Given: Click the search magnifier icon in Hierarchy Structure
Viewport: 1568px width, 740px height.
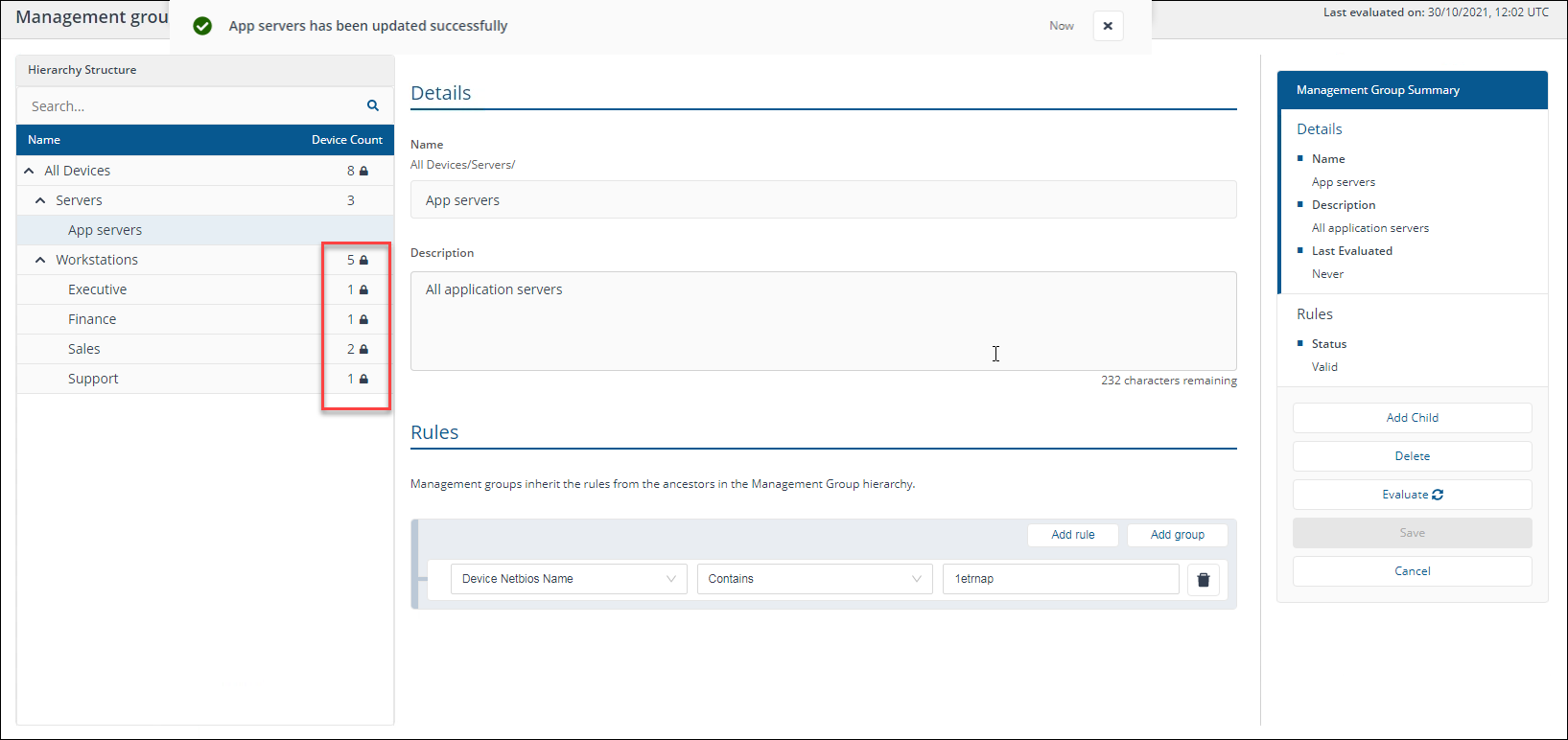Looking at the screenshot, I should coord(373,105).
